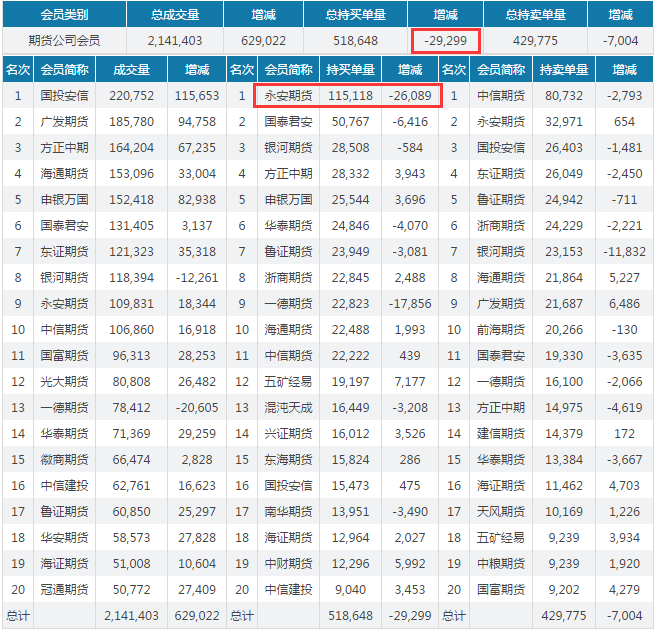Select 建信期货 in the short position ranking
The image size is (654, 631).
tap(501, 433)
